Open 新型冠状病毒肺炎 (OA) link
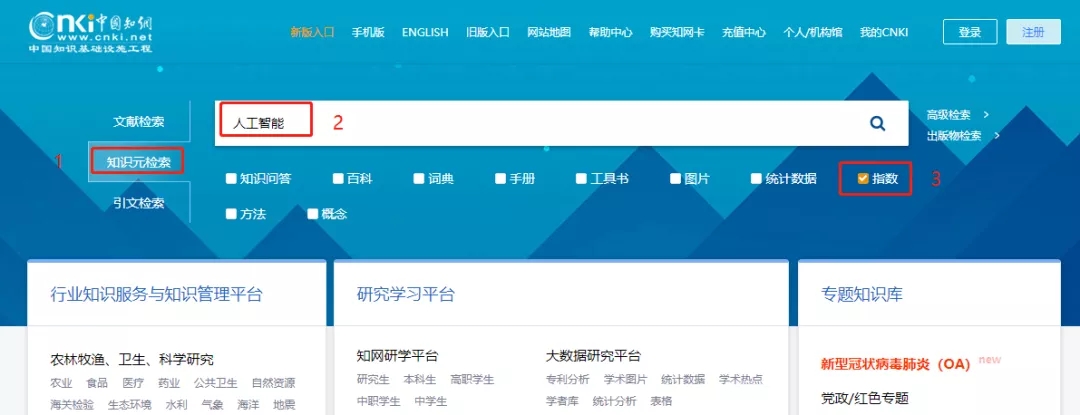The image size is (1080, 415). tap(895, 364)
